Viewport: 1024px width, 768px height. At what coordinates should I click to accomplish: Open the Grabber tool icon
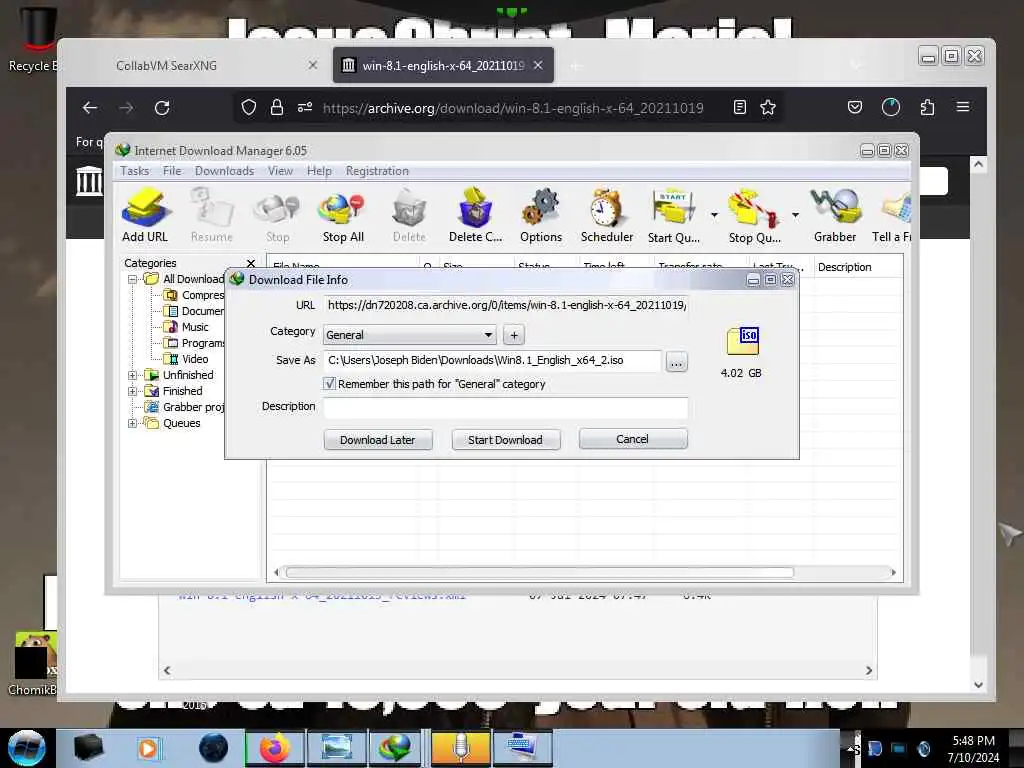835,216
